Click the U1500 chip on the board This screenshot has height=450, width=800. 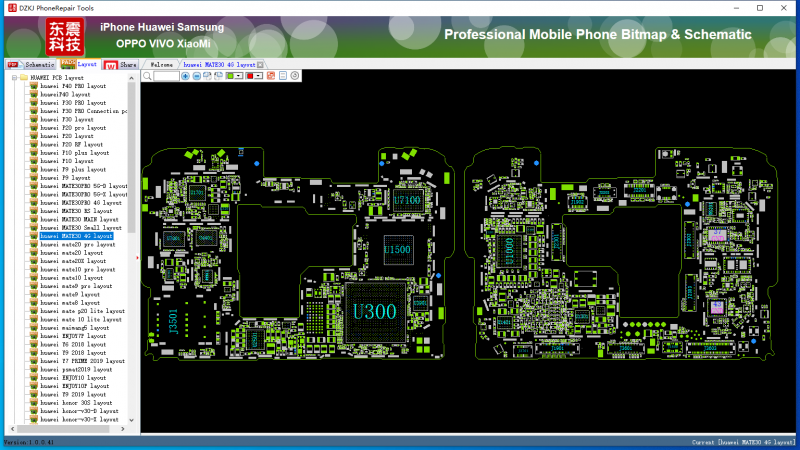coord(397,250)
